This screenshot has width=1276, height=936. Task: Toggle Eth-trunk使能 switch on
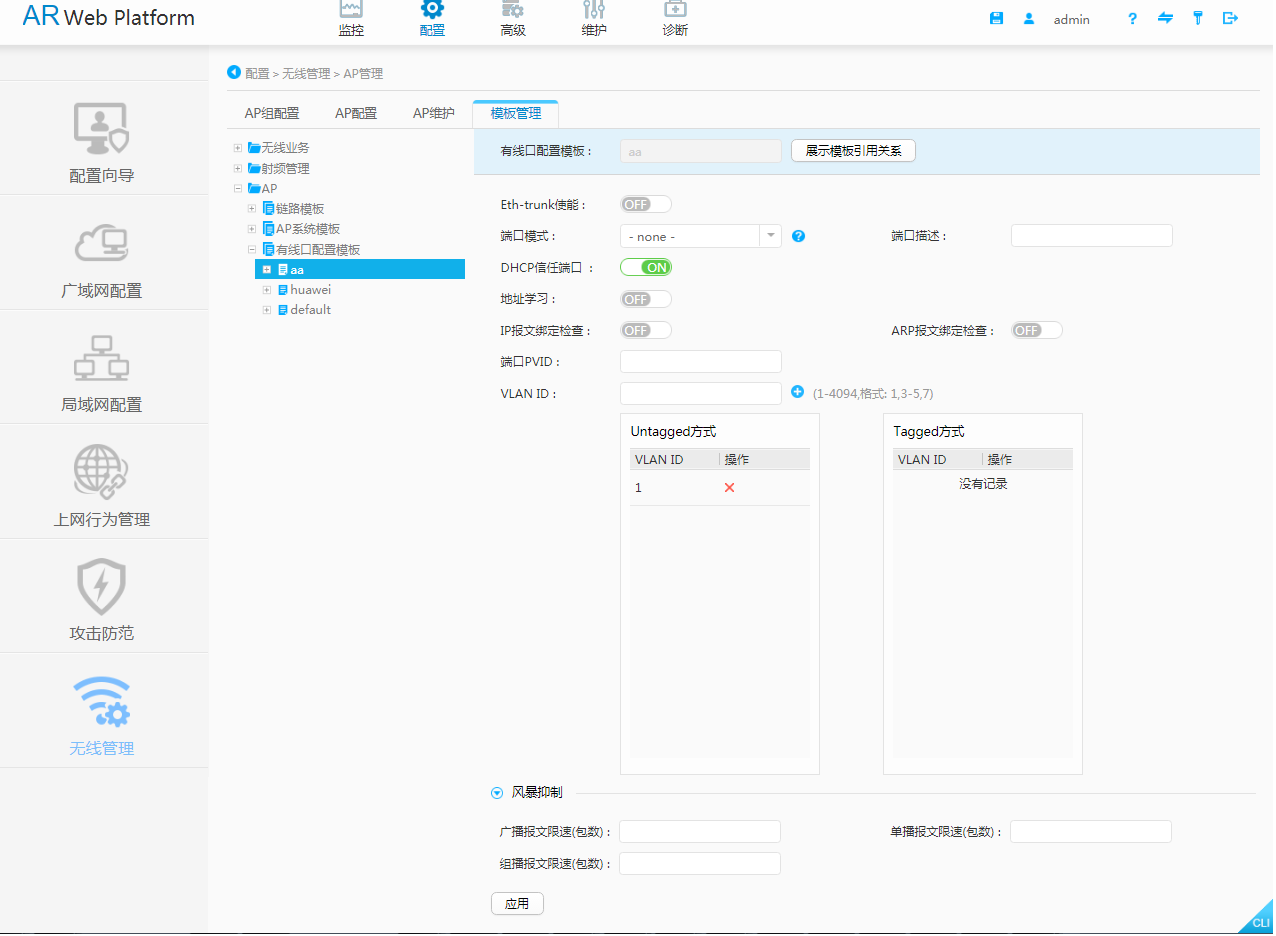[x=645, y=203]
